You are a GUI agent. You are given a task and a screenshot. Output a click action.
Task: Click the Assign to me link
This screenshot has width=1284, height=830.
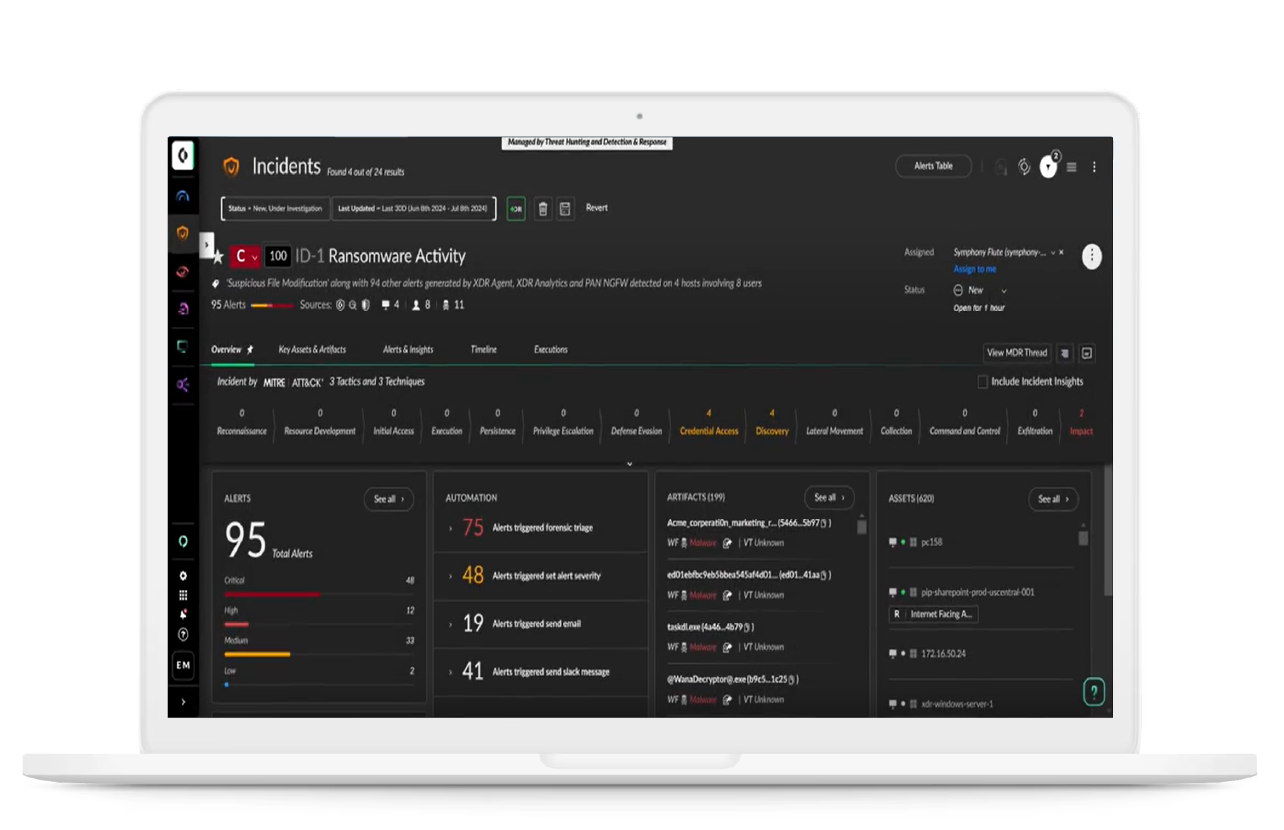click(x=975, y=269)
